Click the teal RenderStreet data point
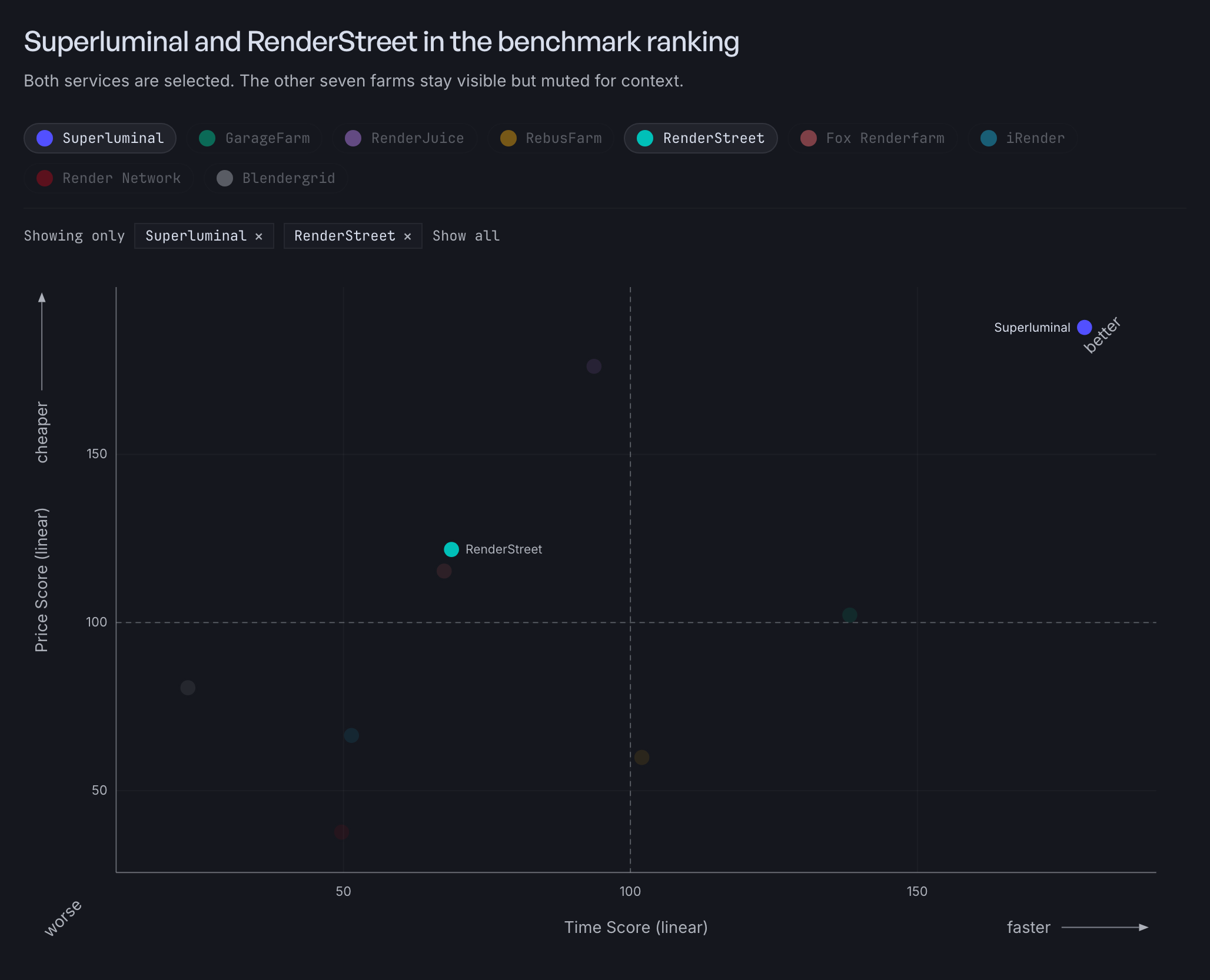This screenshot has height=980, width=1210. point(451,549)
